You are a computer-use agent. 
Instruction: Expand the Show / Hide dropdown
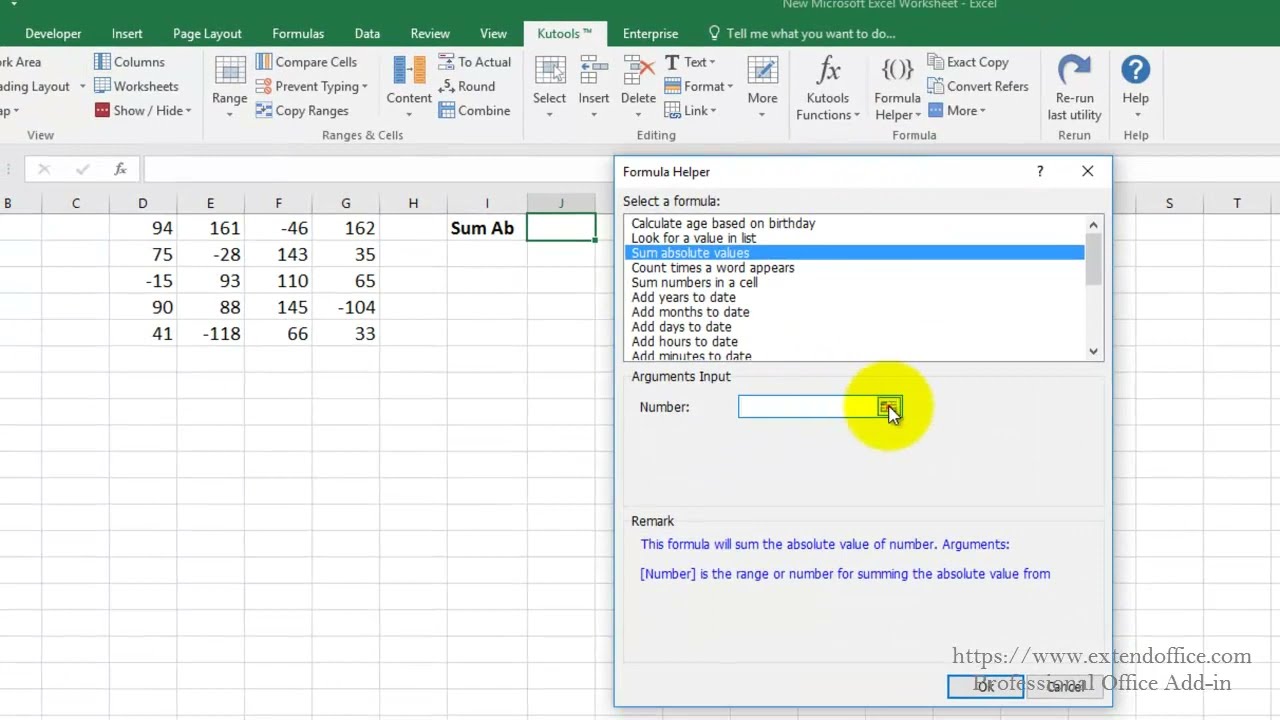pyautogui.click(x=143, y=111)
